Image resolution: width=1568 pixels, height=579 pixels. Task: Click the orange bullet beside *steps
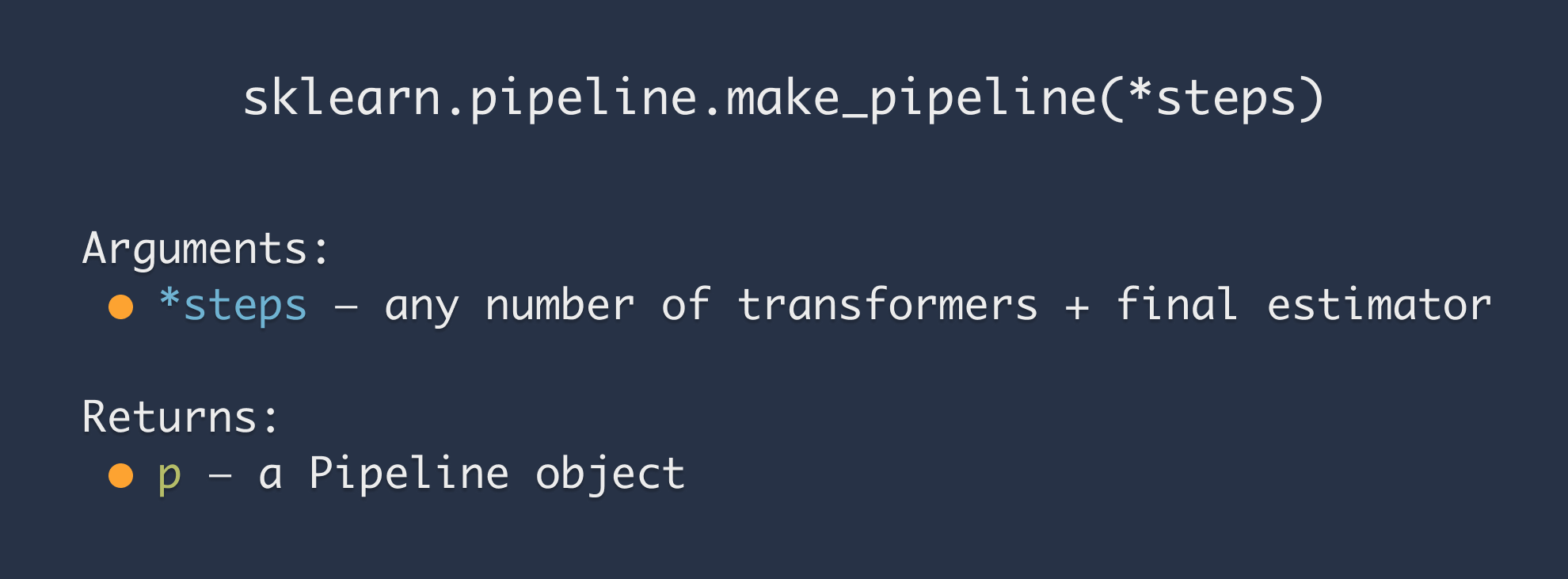(120, 307)
